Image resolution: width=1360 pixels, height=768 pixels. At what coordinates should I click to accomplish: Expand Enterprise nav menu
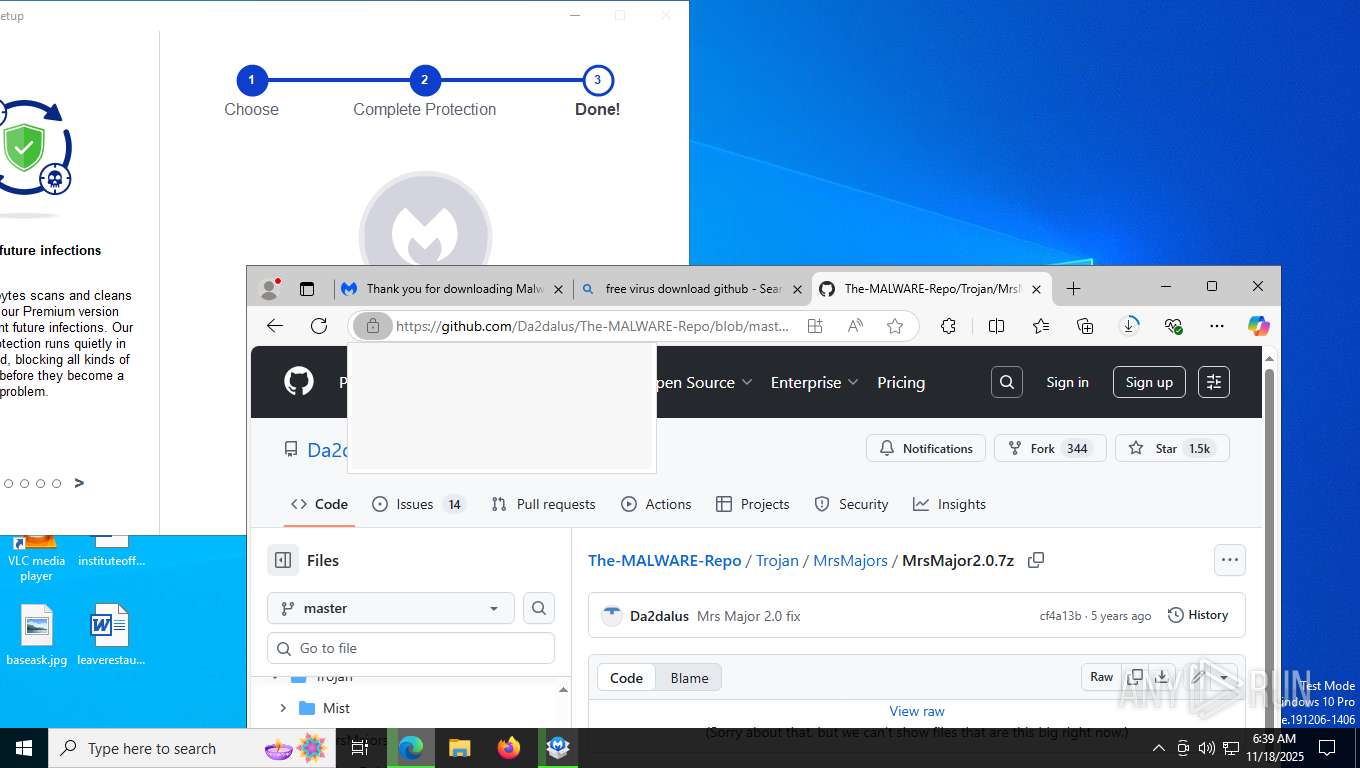pyautogui.click(x=814, y=382)
